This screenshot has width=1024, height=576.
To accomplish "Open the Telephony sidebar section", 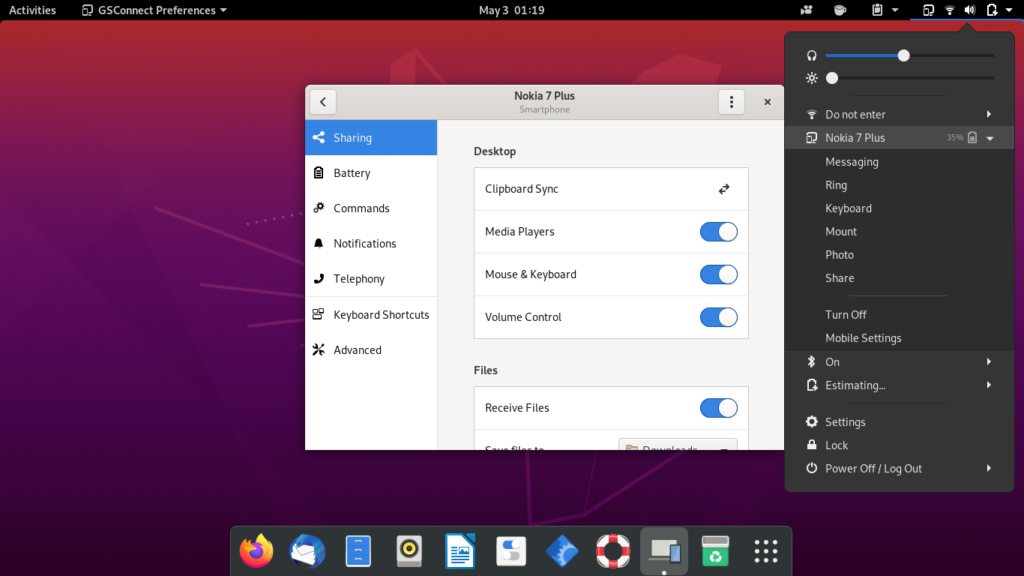I will point(371,279).
